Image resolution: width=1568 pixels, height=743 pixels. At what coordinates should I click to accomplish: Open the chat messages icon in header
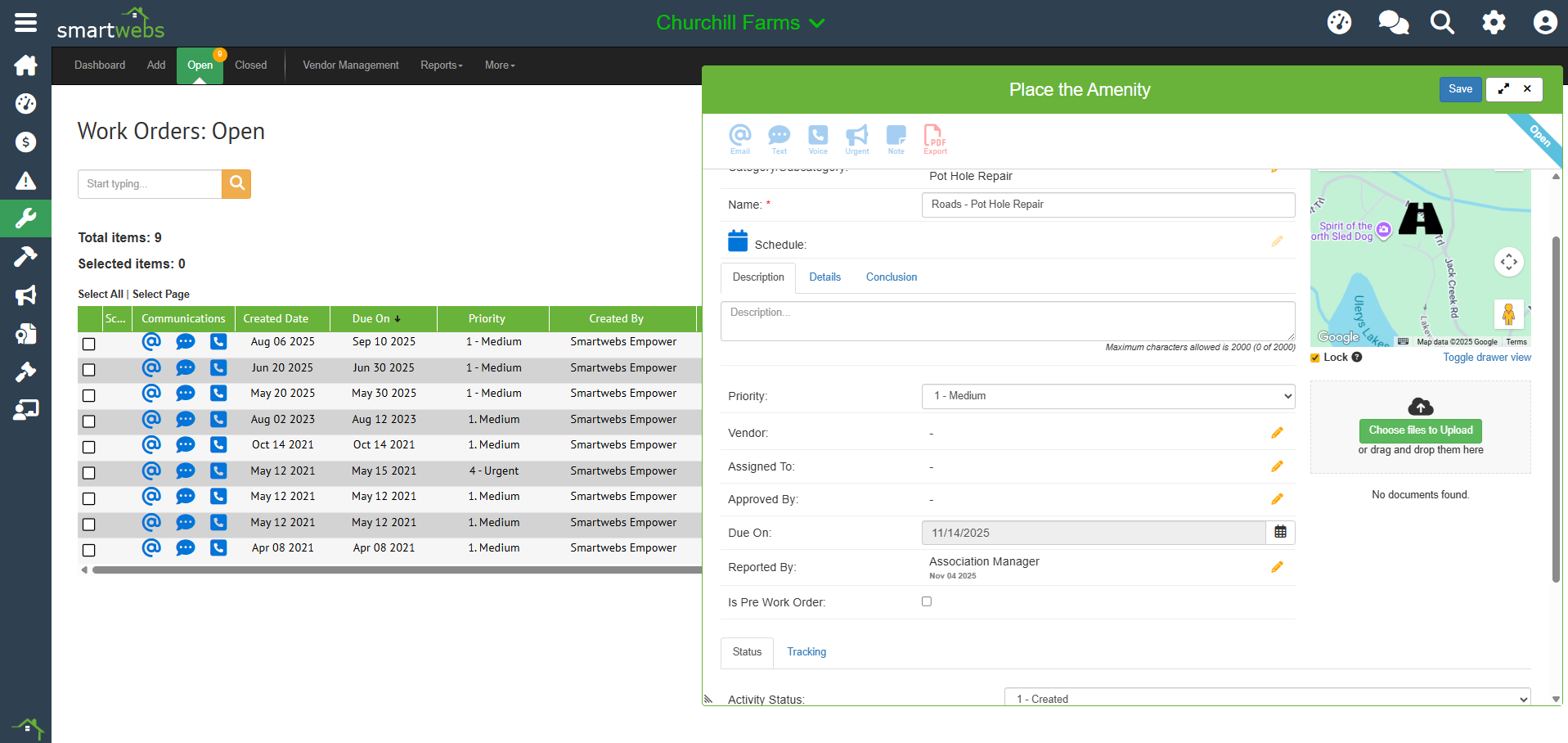coord(1393,23)
